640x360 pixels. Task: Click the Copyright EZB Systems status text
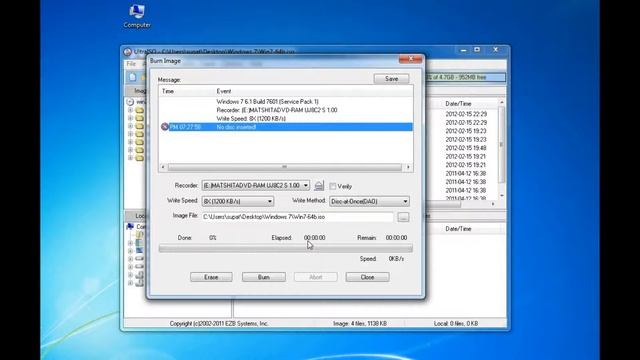[x=219, y=324]
